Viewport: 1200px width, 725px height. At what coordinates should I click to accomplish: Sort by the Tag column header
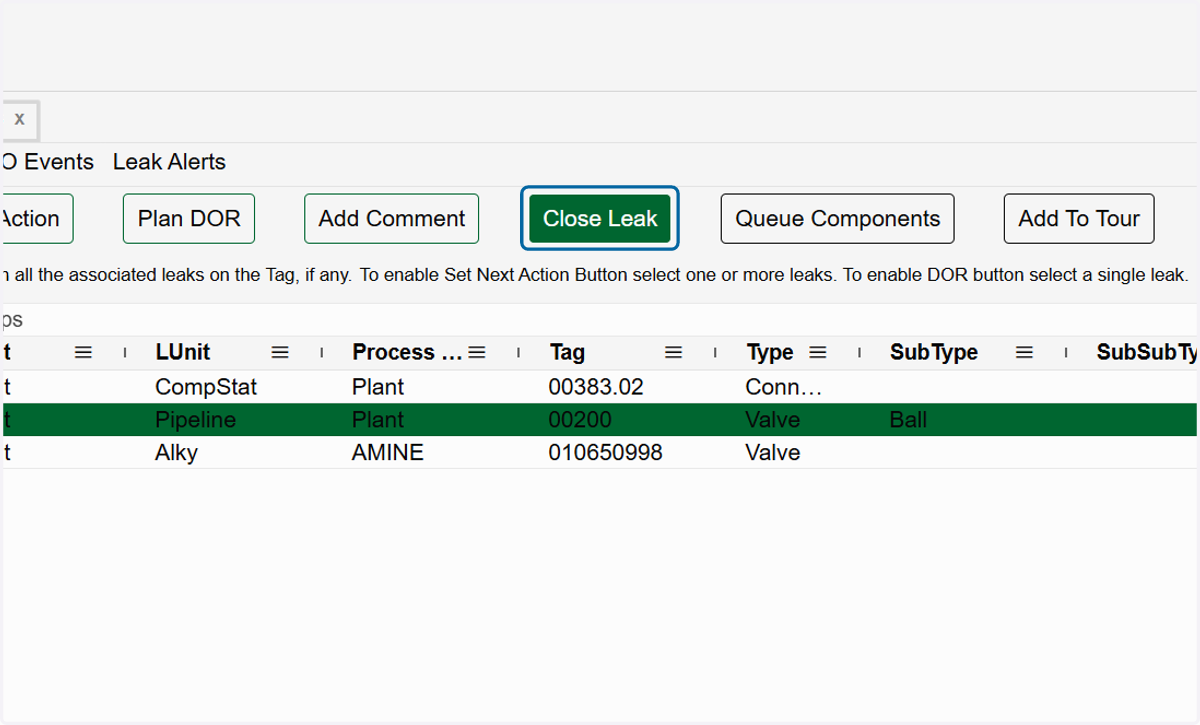click(x=567, y=352)
